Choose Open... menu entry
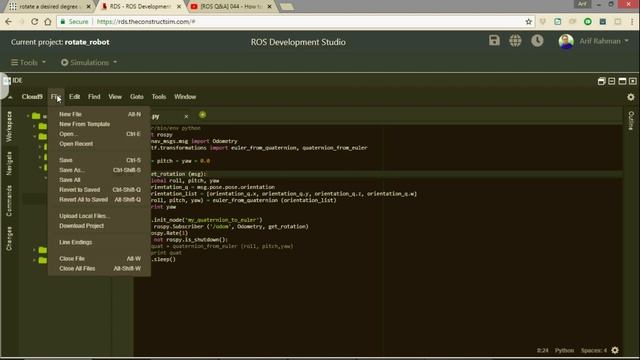Viewport: 640px width, 360px height. 100,134
